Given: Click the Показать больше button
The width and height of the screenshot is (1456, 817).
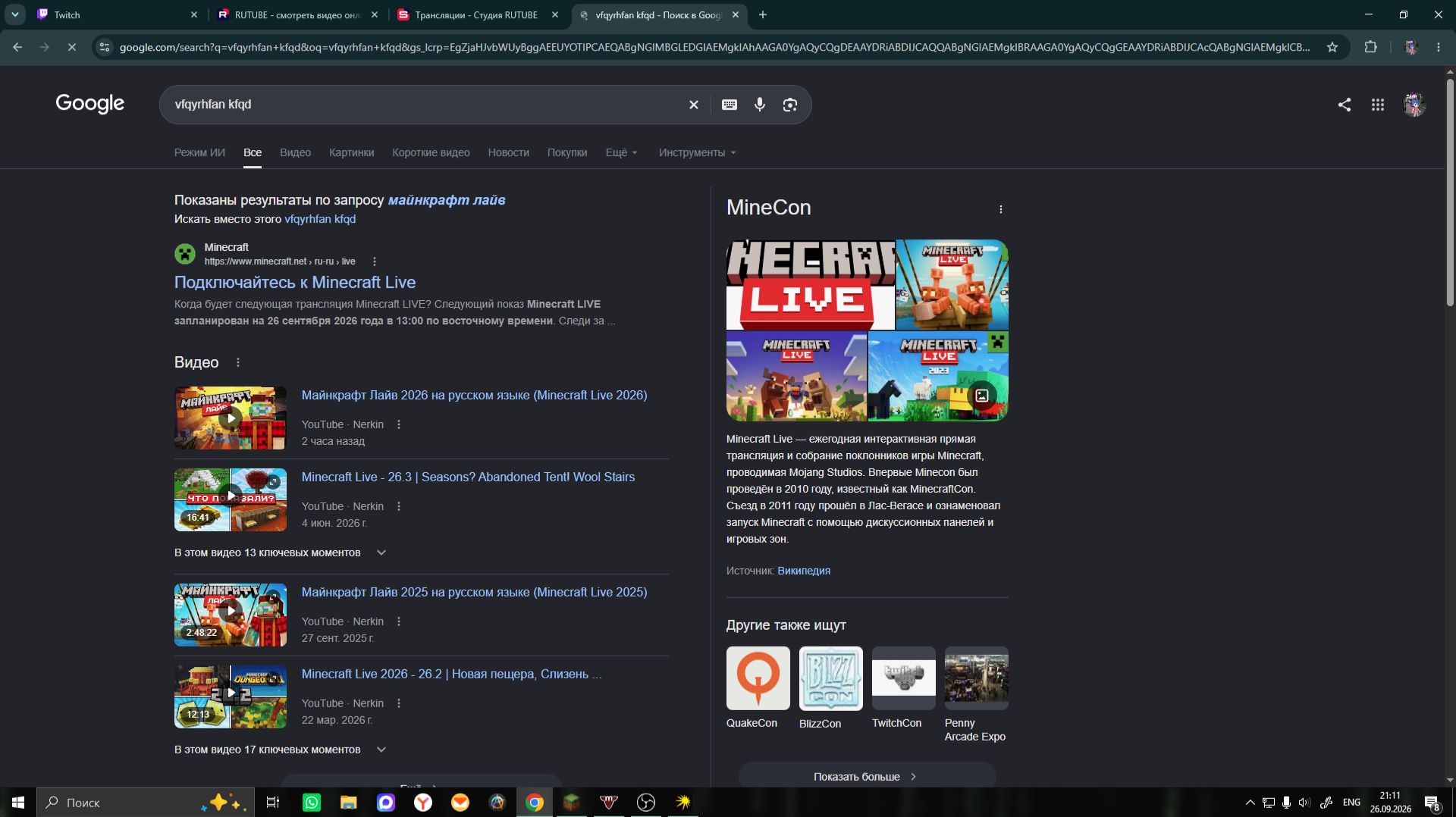Looking at the screenshot, I should click(866, 776).
